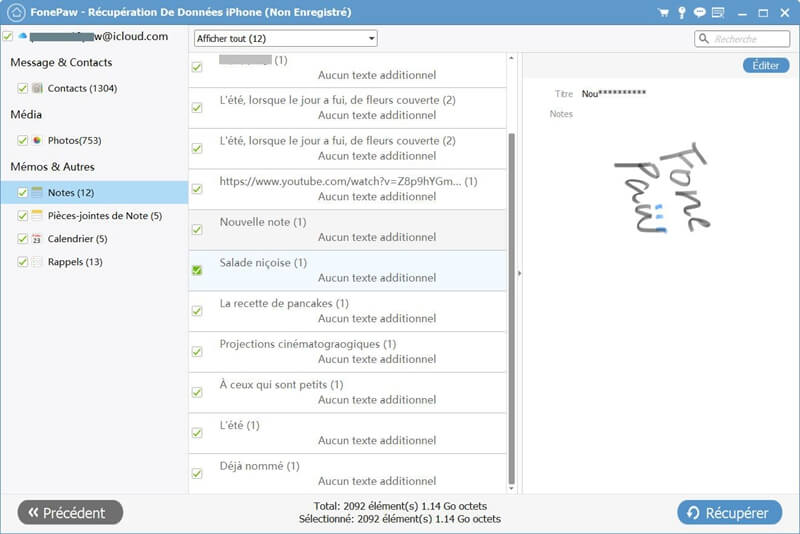Click the Recherche search field

coord(742,39)
